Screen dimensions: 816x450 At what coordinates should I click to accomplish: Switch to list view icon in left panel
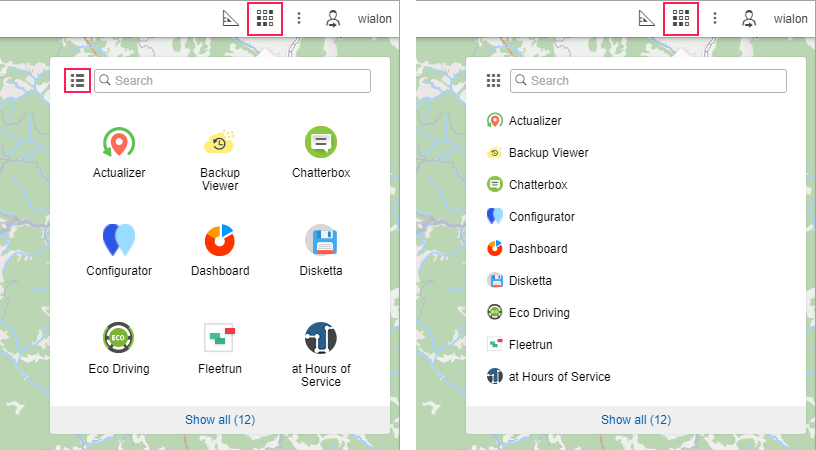click(x=78, y=81)
